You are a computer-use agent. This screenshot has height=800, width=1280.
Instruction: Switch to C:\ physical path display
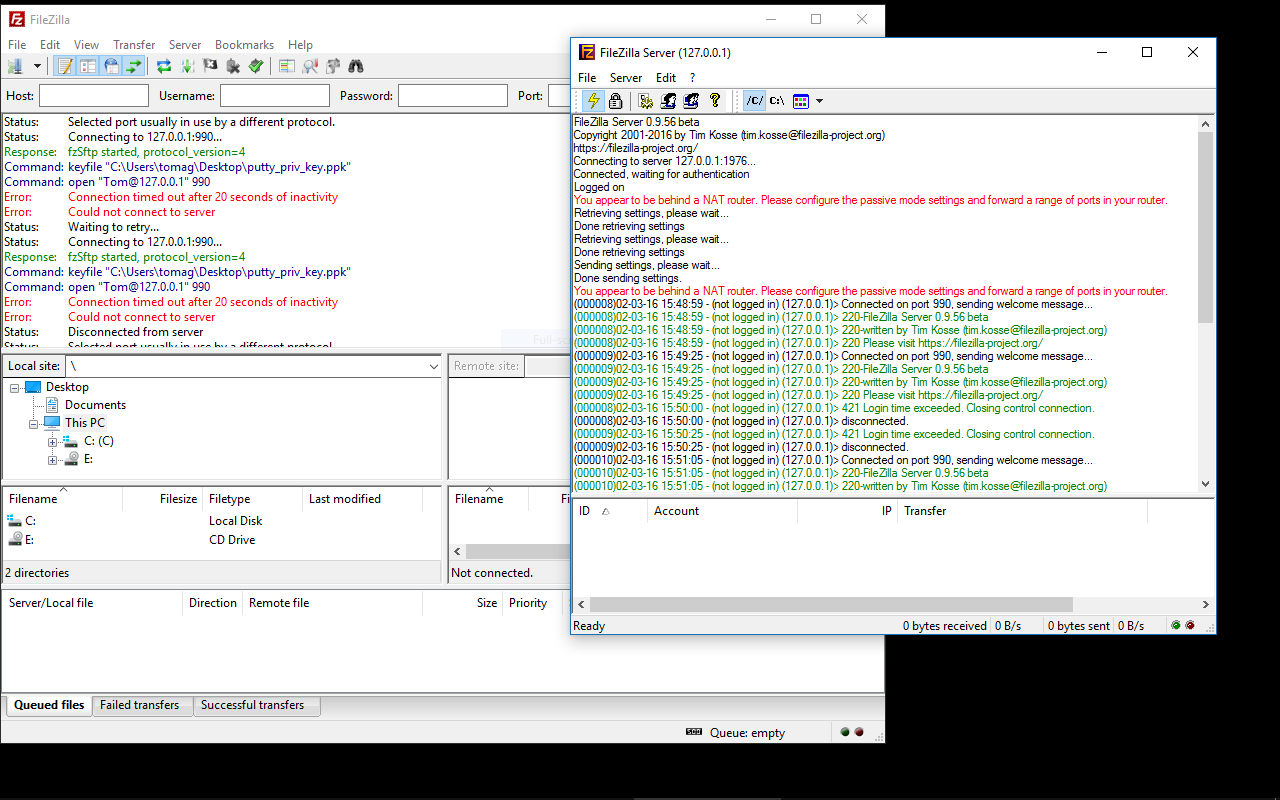(777, 101)
